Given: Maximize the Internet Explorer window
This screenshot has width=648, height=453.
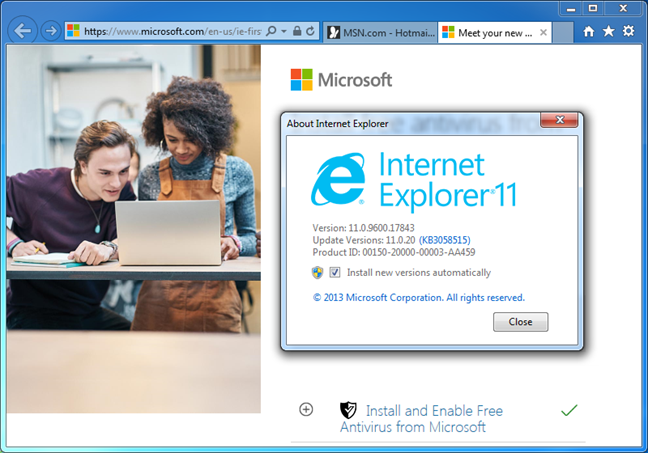Looking at the screenshot, I should (x=593, y=8).
